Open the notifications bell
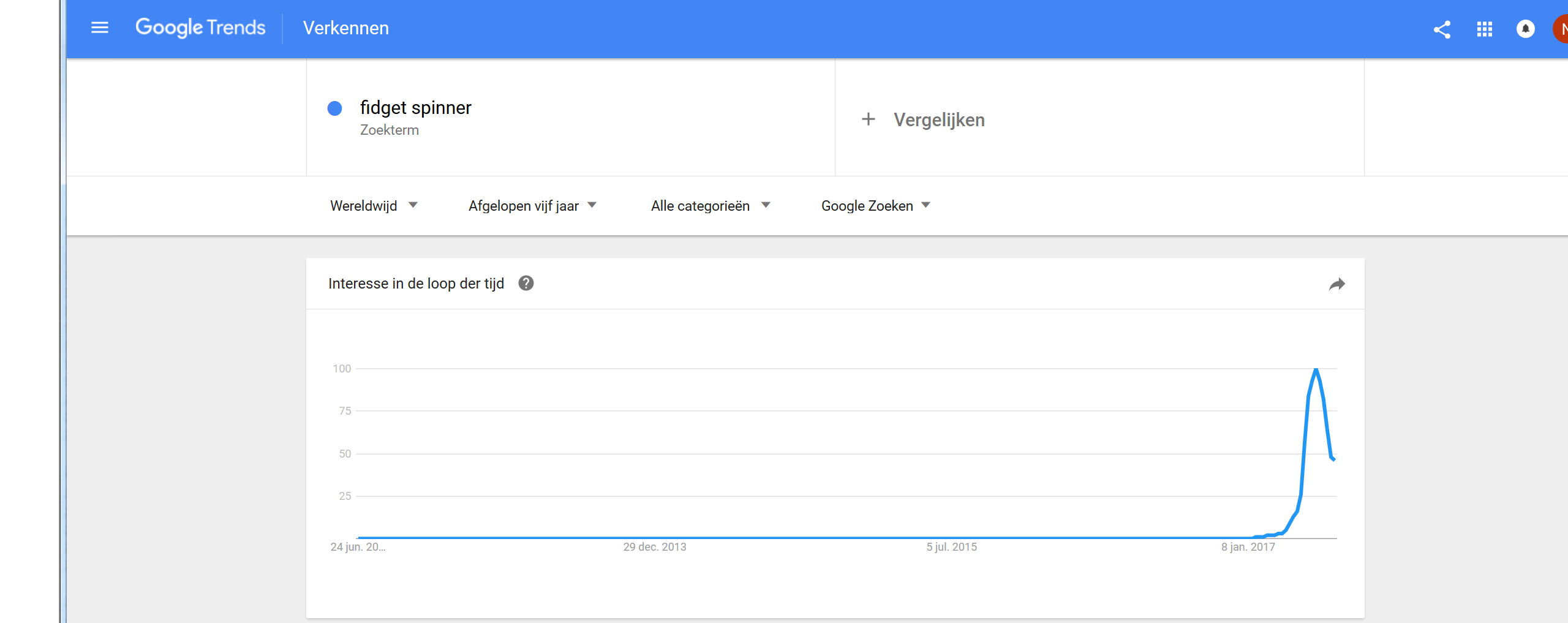 coord(1525,29)
